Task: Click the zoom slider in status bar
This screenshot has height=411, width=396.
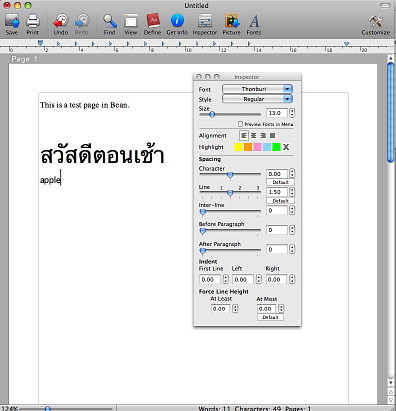Action: click(x=66, y=408)
